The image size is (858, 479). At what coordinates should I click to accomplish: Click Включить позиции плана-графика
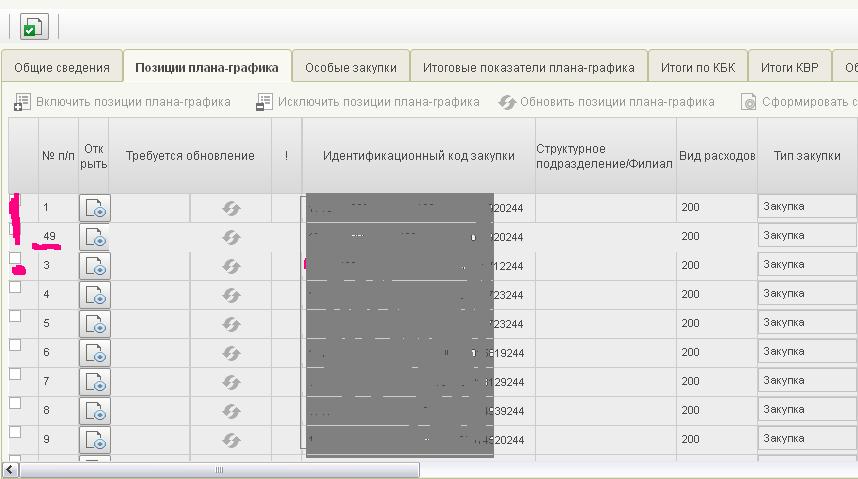click(x=123, y=102)
